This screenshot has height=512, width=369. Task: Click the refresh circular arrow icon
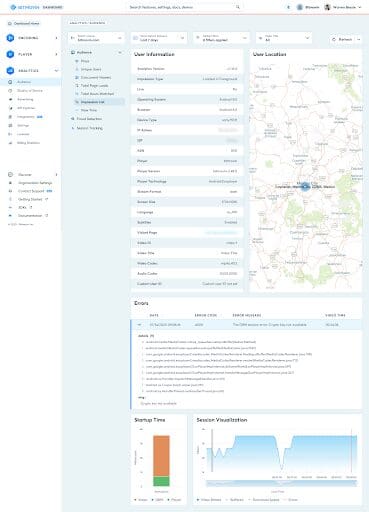pos(334,39)
